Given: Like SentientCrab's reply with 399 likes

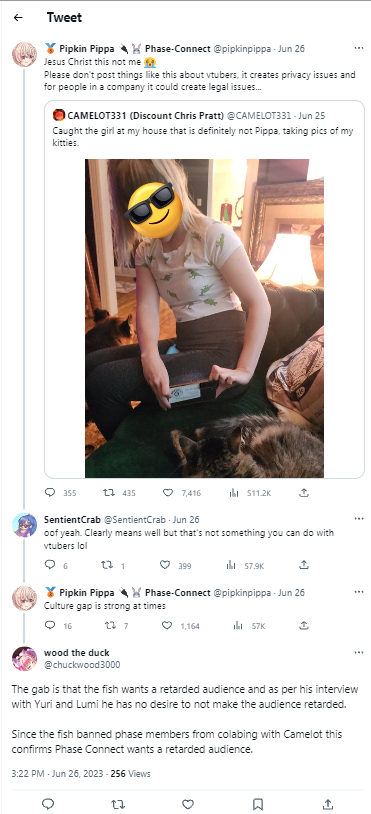Looking at the screenshot, I should (x=164, y=565).
